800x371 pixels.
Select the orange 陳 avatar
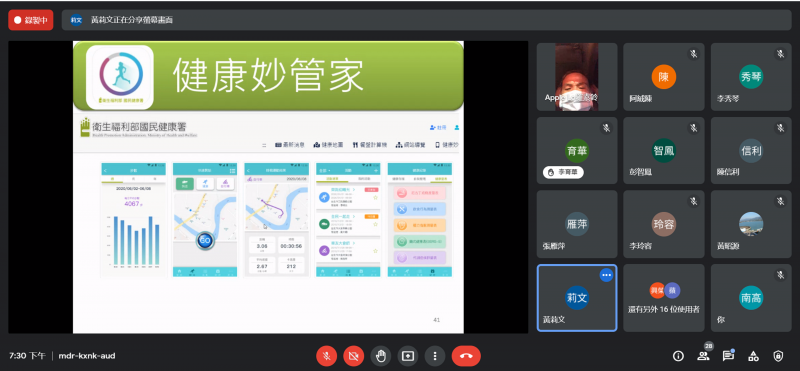664,77
